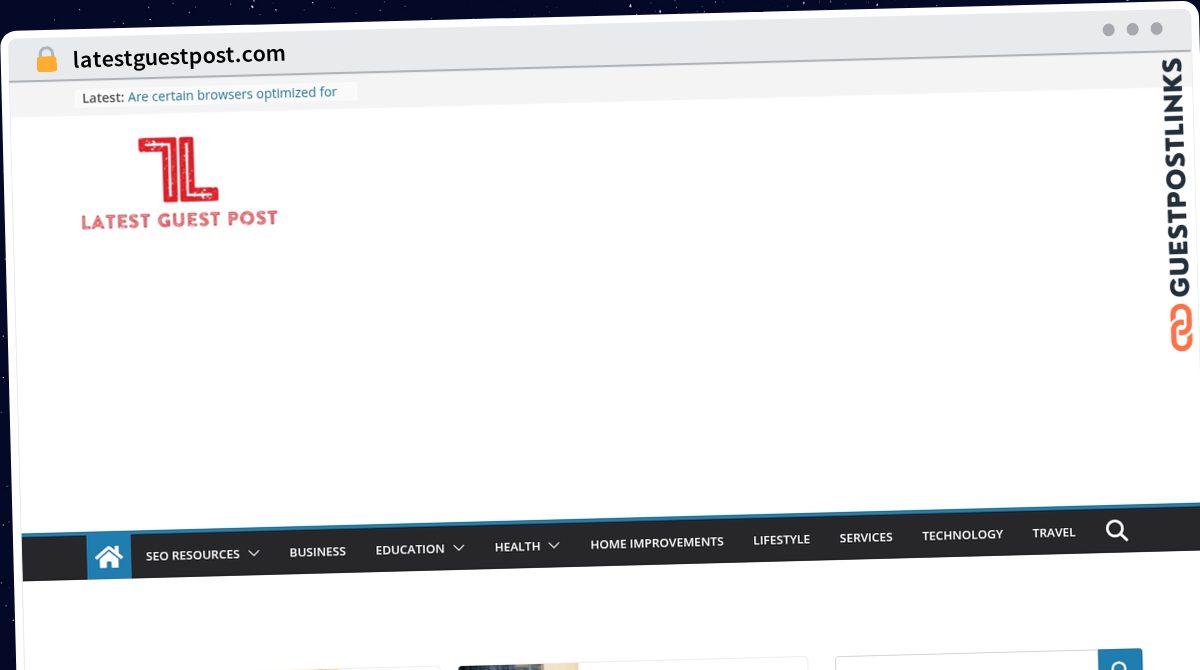Expand the SEO Resources dropdown chevron
The image size is (1200, 670).
254,553
